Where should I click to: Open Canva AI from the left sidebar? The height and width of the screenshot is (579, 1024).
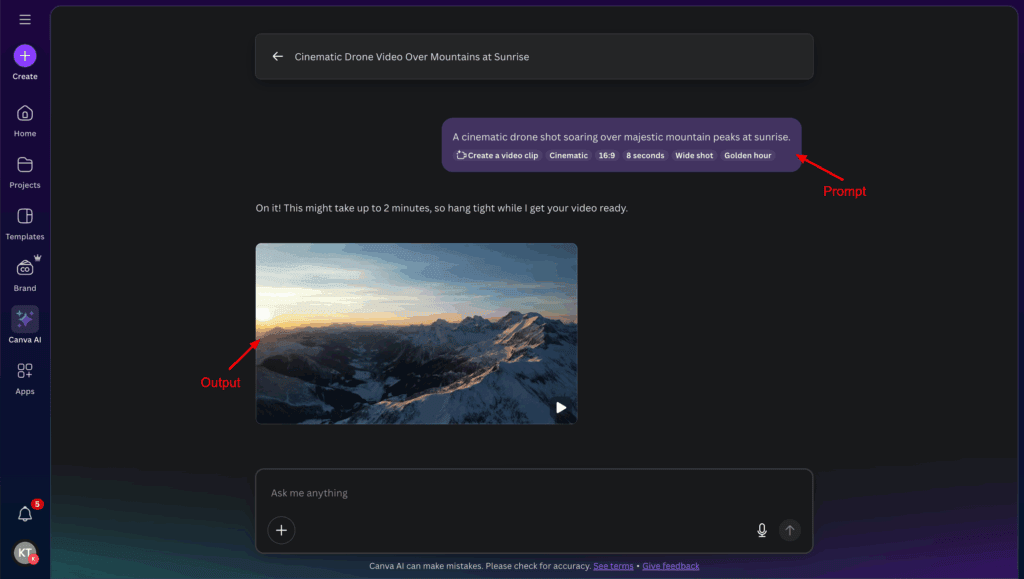(x=24, y=322)
